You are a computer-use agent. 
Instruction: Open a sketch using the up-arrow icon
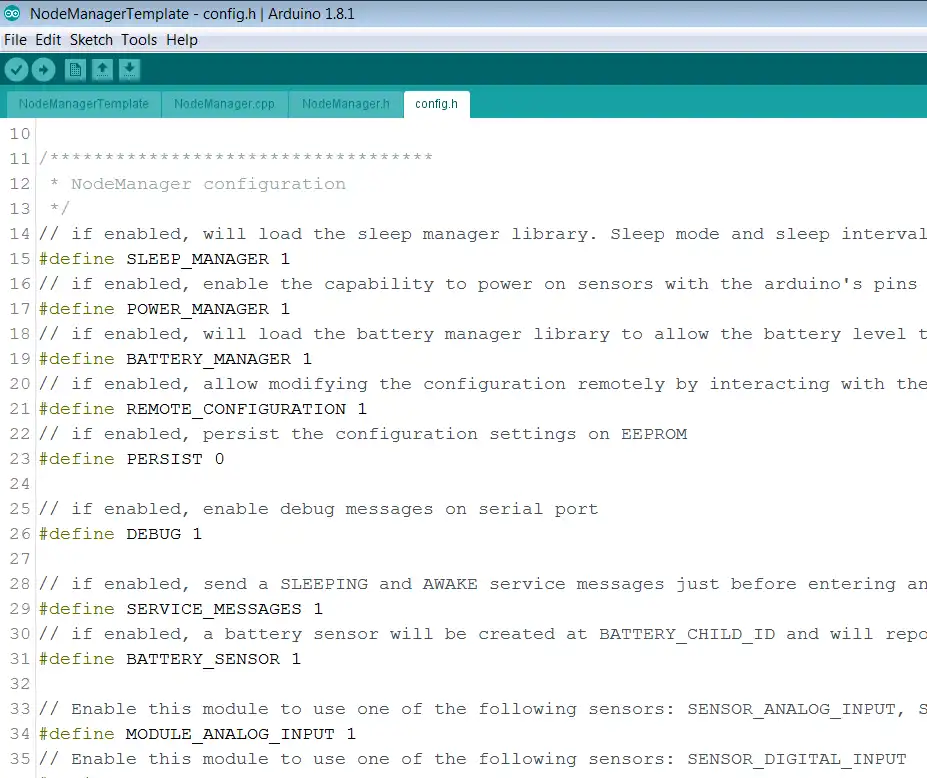[102, 70]
